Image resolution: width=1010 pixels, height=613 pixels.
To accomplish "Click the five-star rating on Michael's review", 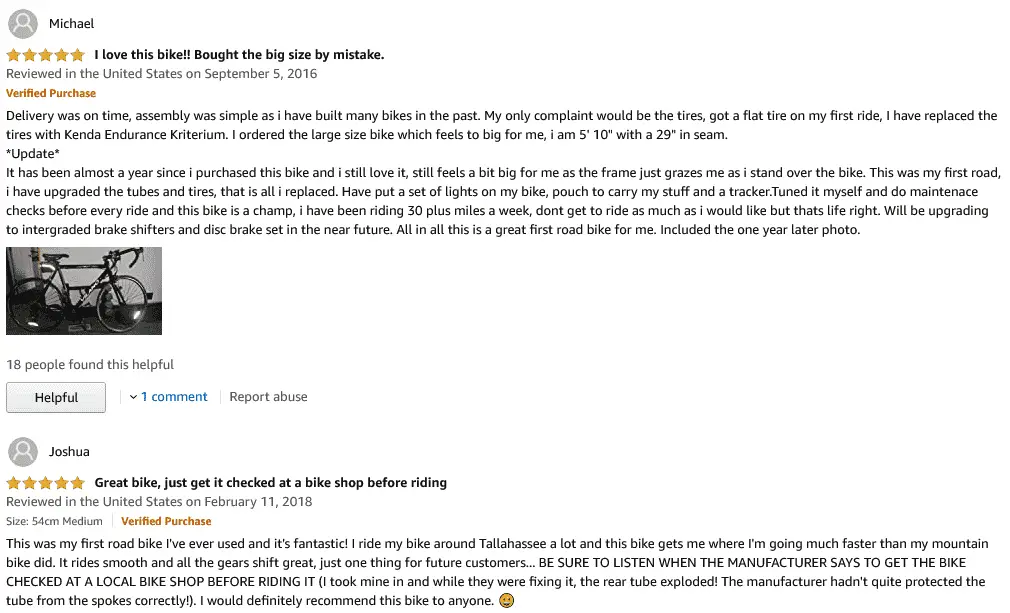I will click(x=45, y=55).
